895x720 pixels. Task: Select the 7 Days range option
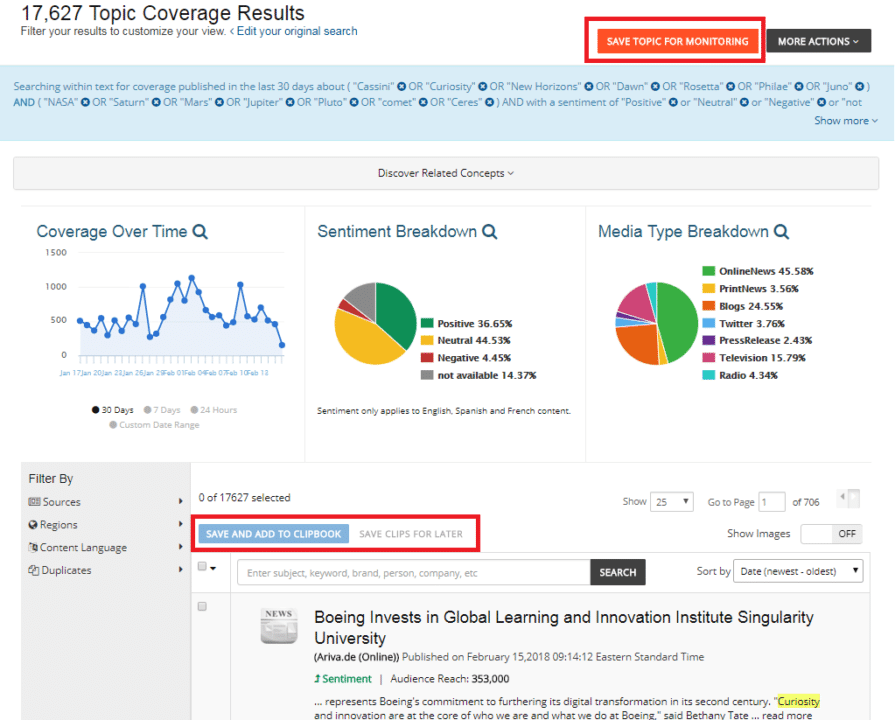click(162, 410)
